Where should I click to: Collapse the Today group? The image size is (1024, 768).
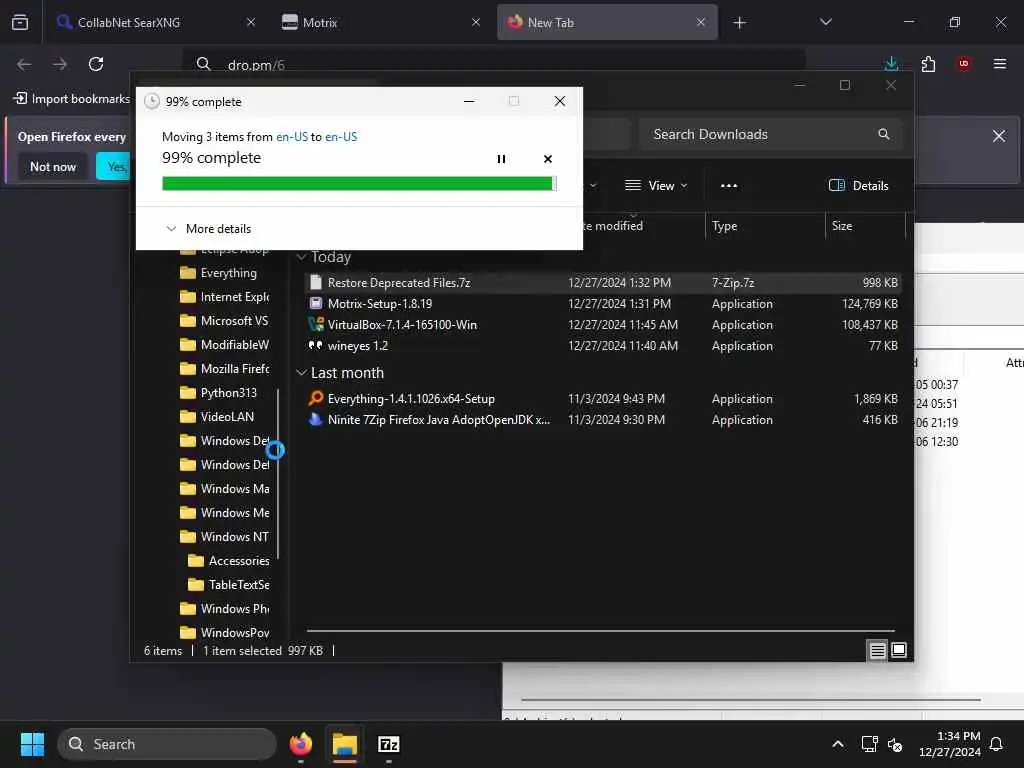pyautogui.click(x=302, y=257)
